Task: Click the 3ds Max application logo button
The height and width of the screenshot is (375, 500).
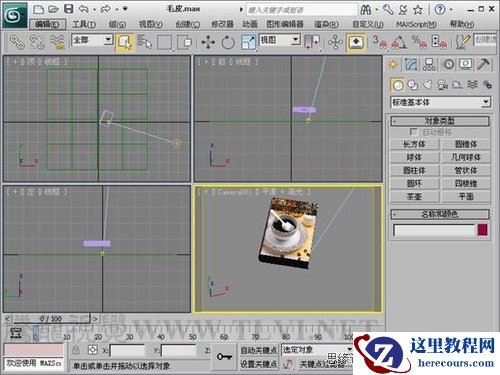Action: point(15,15)
